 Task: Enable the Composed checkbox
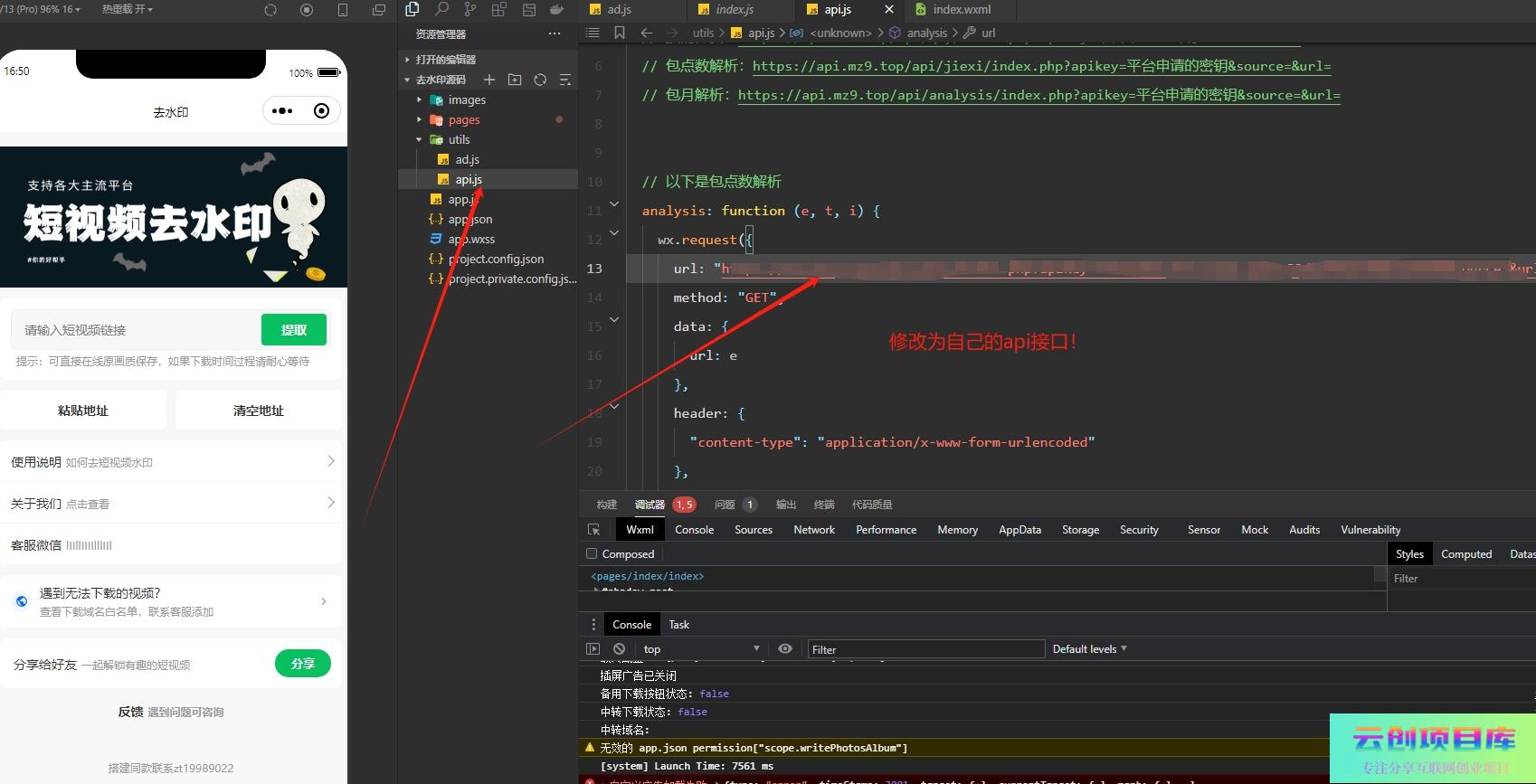[592, 554]
